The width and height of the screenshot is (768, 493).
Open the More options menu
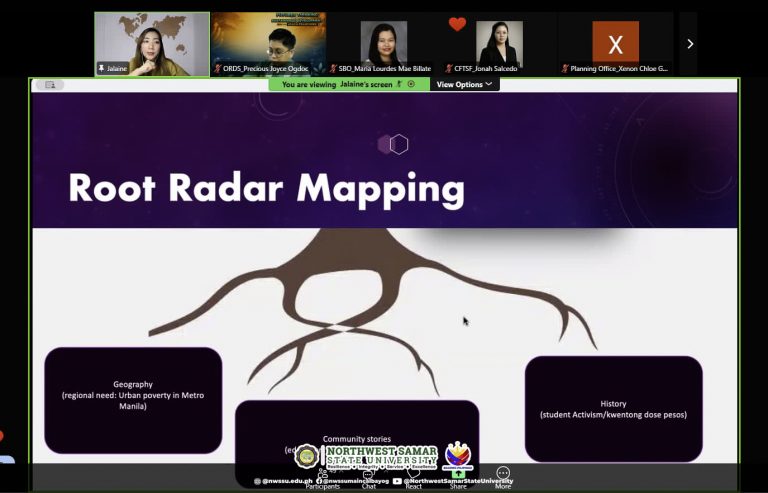pos(503,478)
